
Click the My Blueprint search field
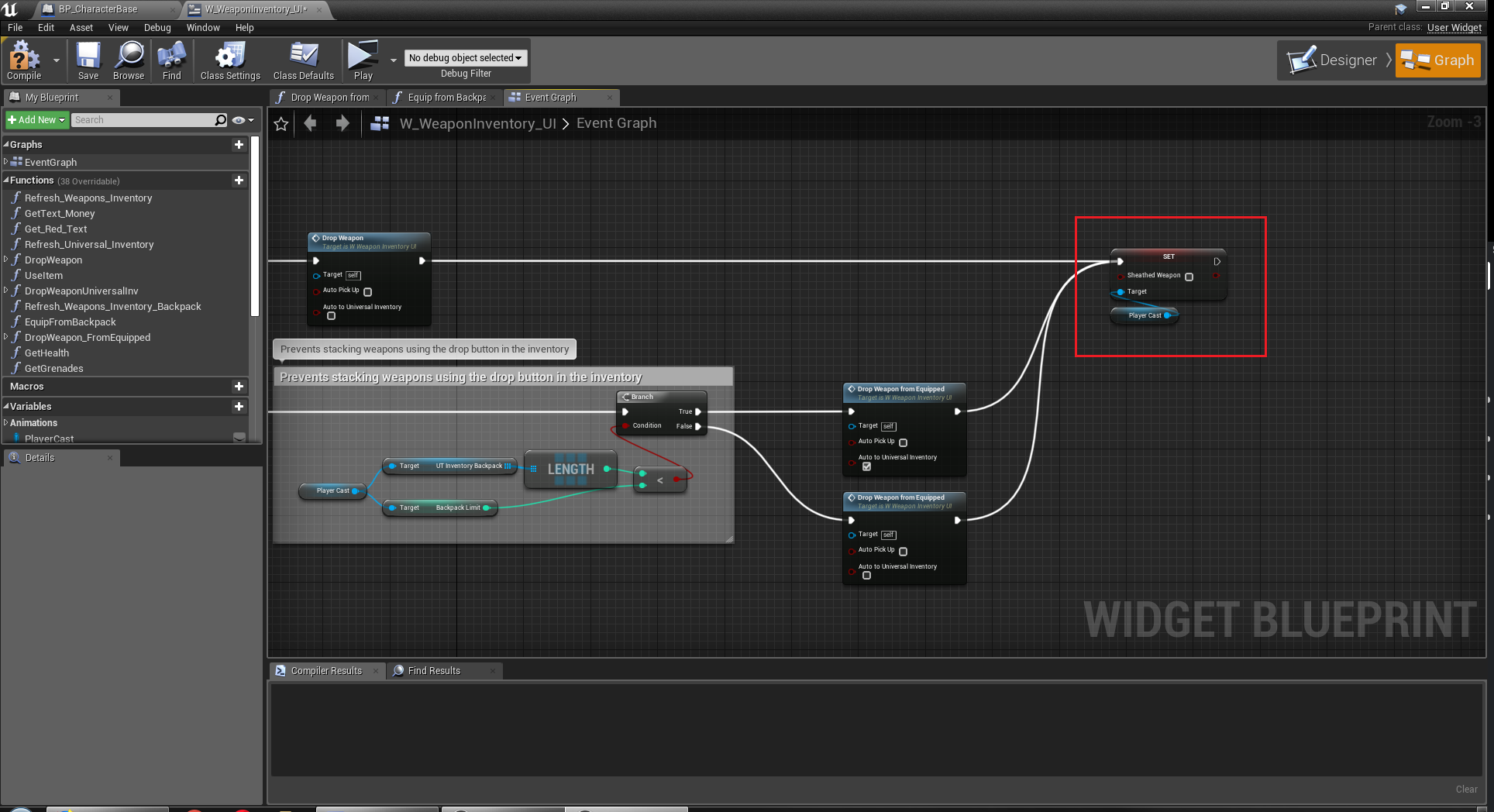coord(143,120)
